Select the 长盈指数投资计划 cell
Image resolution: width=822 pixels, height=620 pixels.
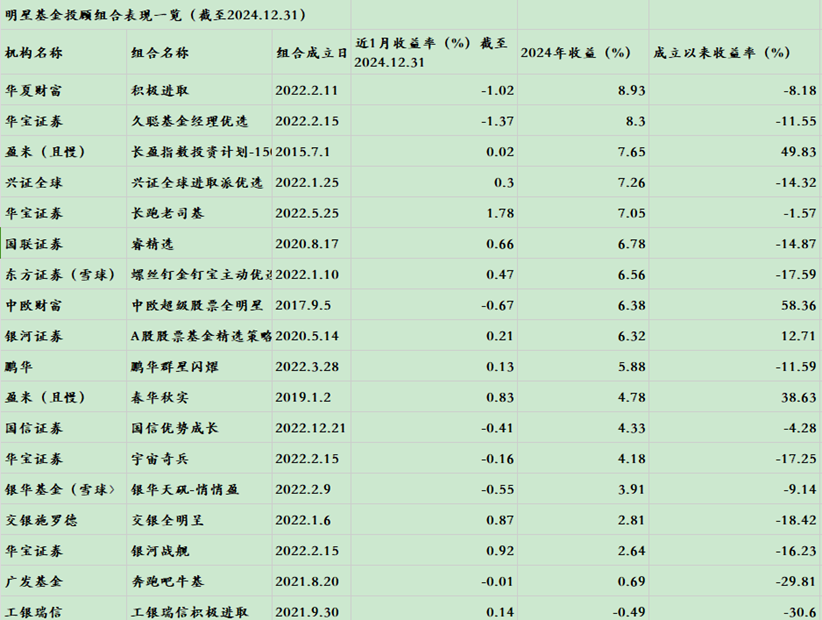[x=201, y=152]
